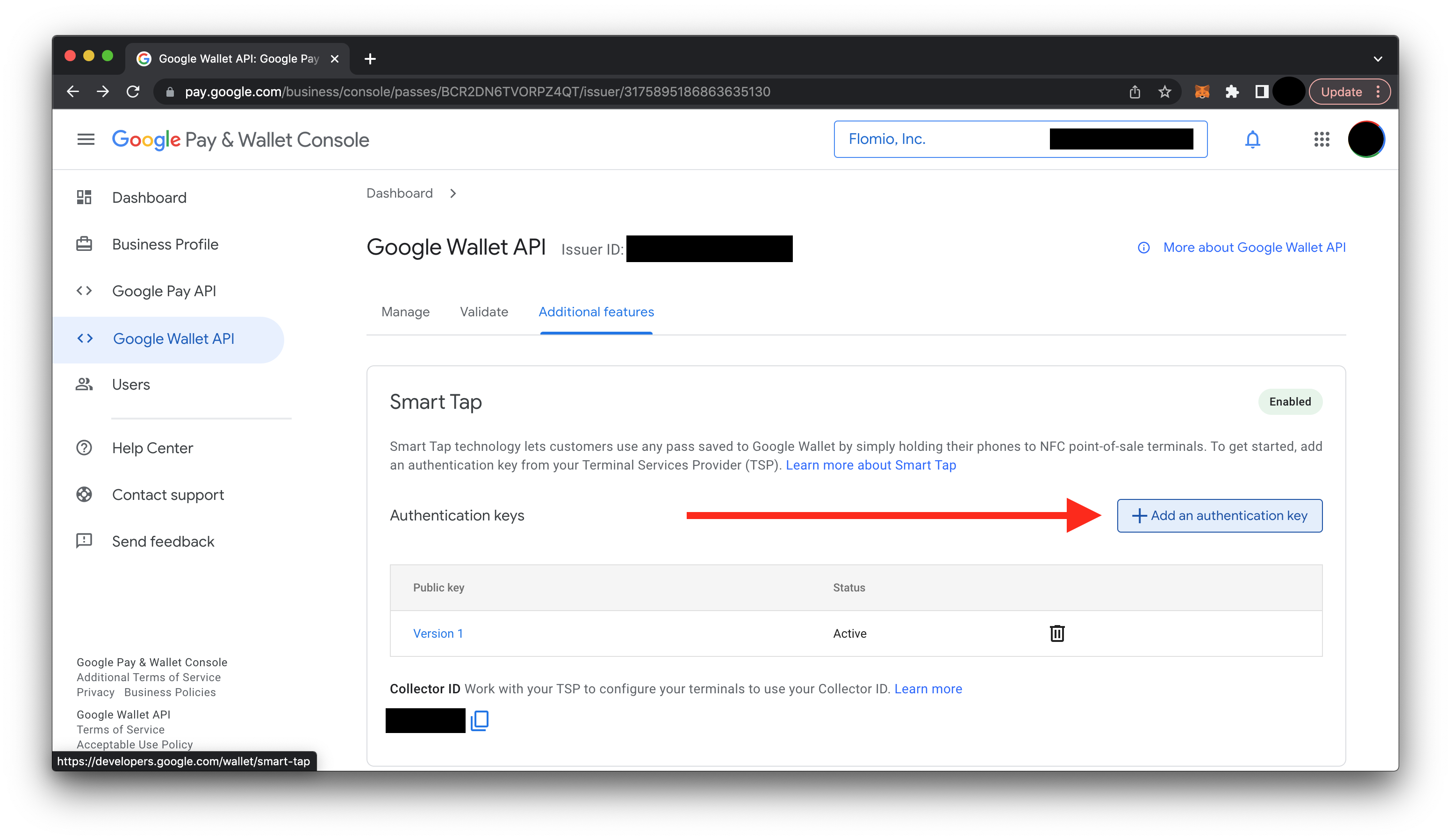Delete the Version 1 authentication key
Screen dimensions: 1451x840
1056,634
